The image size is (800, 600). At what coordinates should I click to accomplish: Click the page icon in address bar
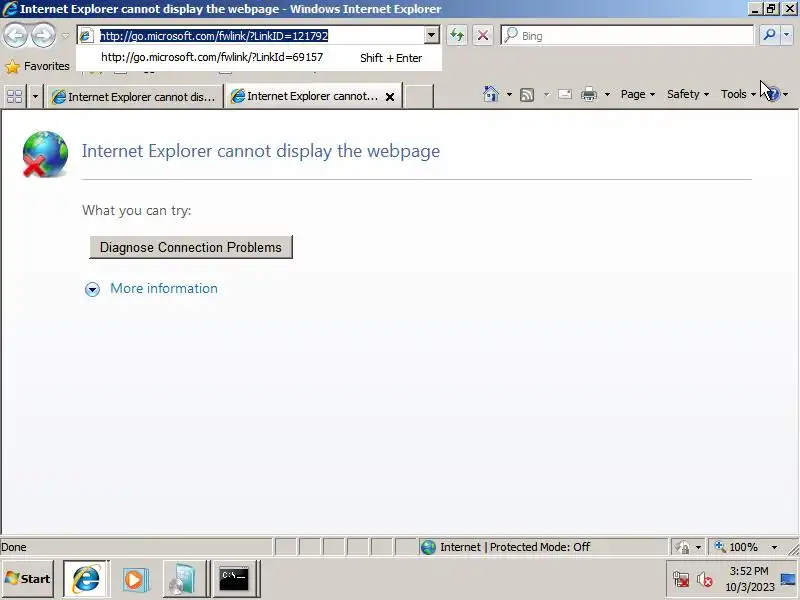[x=86, y=36]
